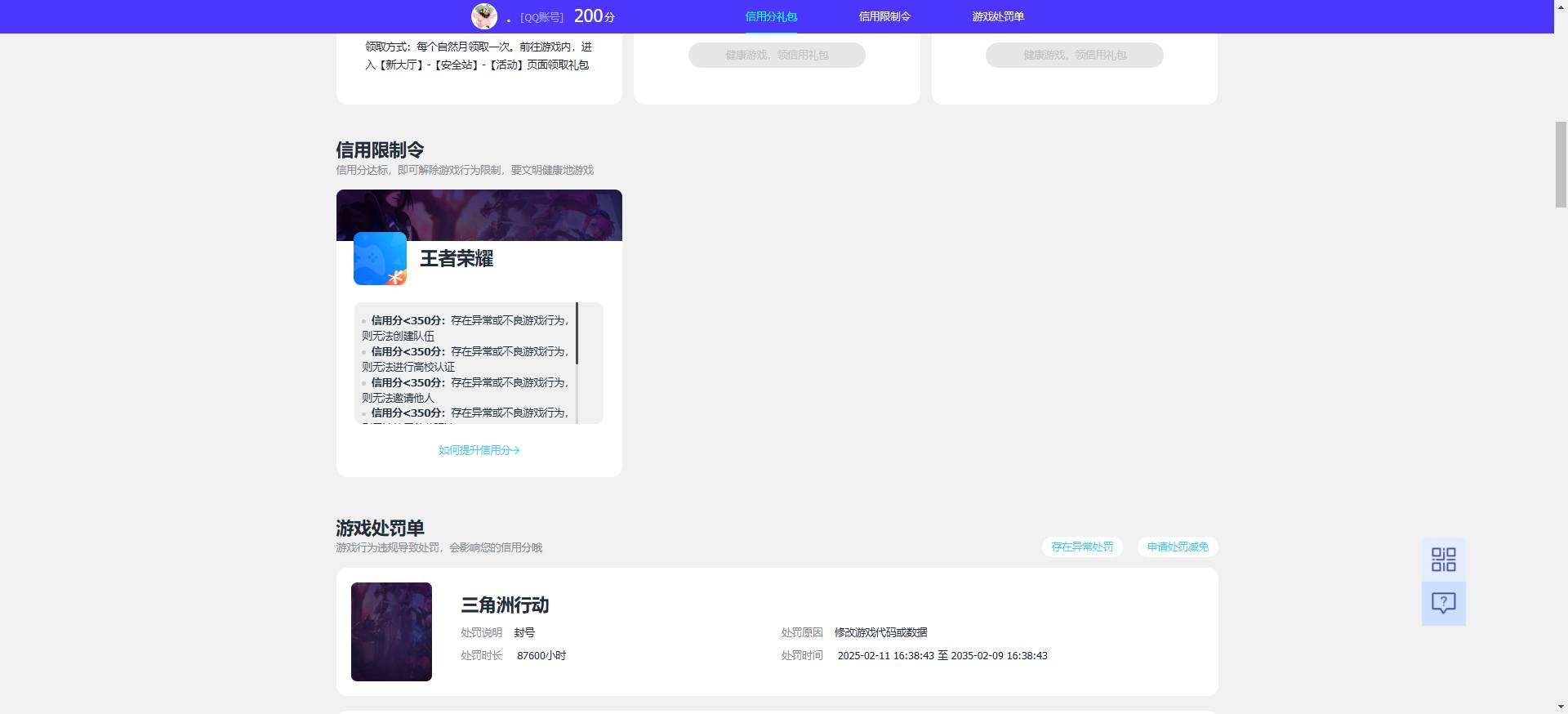Click the scrollbar down arrow

pyautogui.click(x=1561, y=707)
